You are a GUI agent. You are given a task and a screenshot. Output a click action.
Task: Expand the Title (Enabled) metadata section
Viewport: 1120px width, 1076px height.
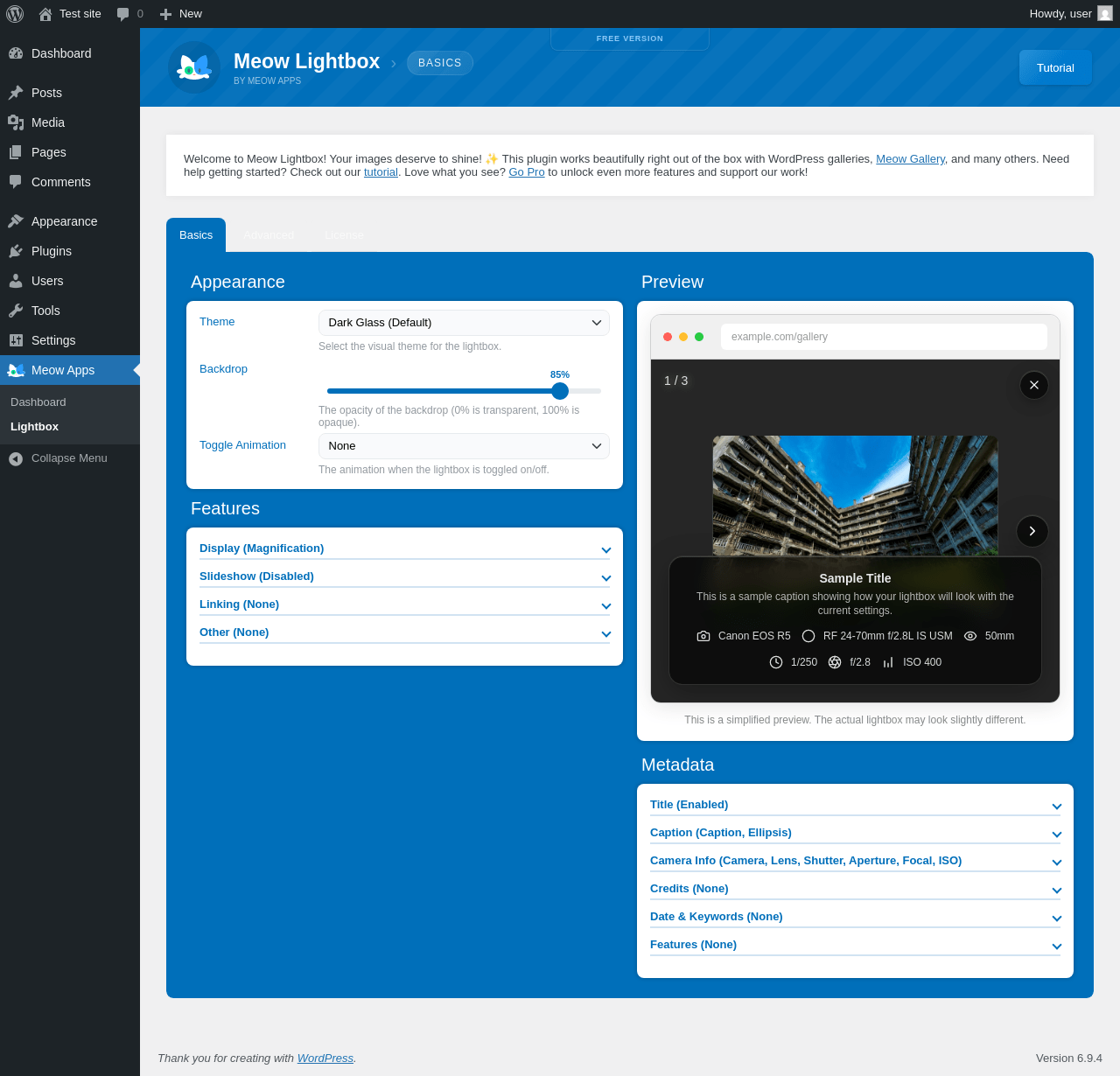click(x=855, y=805)
